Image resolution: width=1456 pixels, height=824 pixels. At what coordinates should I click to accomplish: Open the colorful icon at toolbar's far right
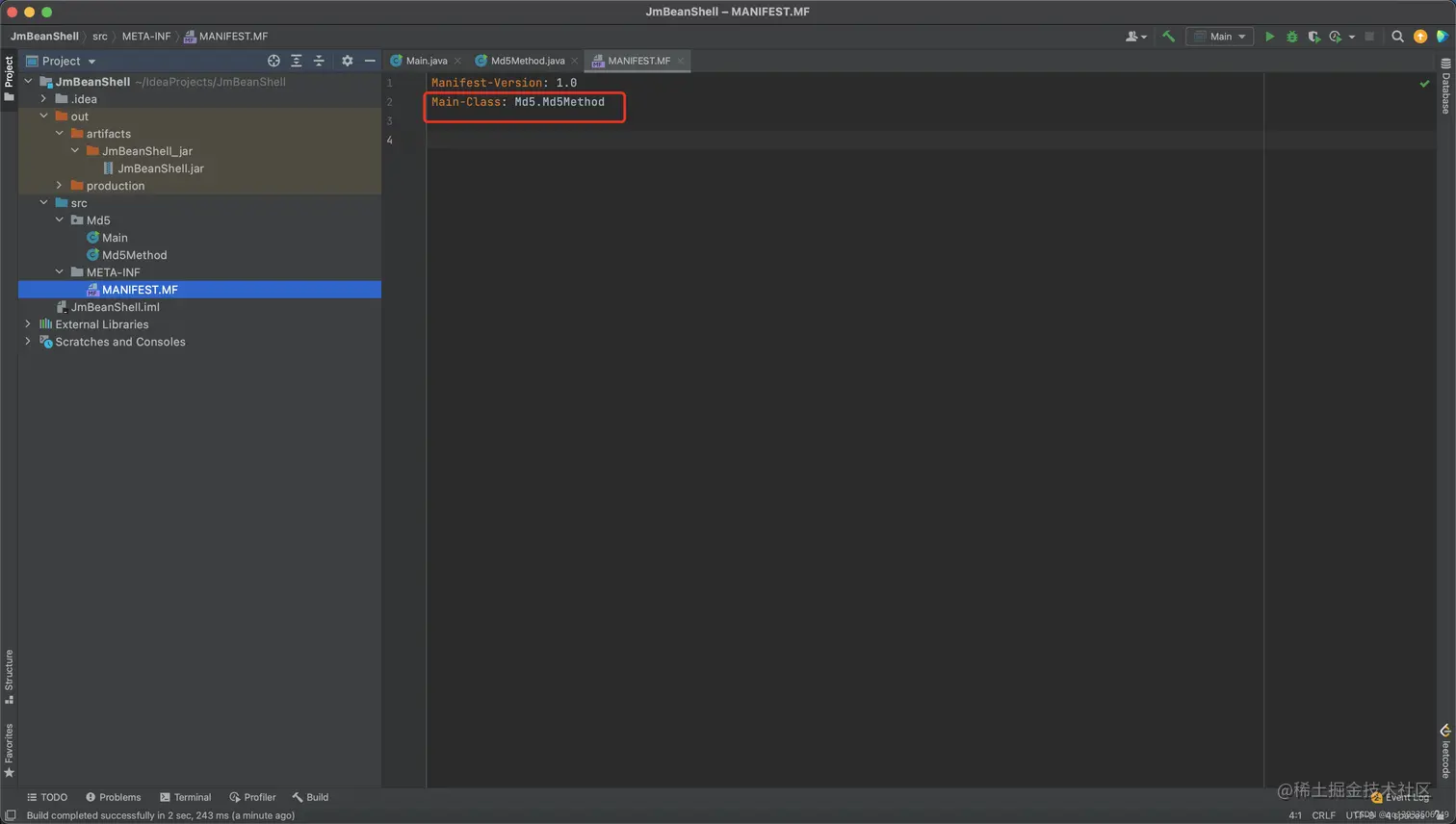pyautogui.click(x=1442, y=37)
